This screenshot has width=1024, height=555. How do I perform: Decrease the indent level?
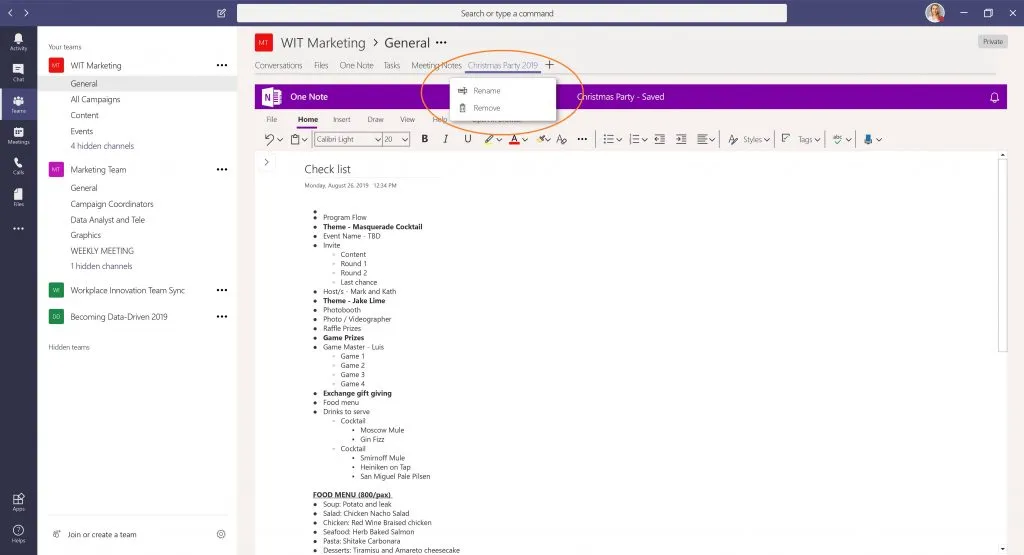click(660, 139)
